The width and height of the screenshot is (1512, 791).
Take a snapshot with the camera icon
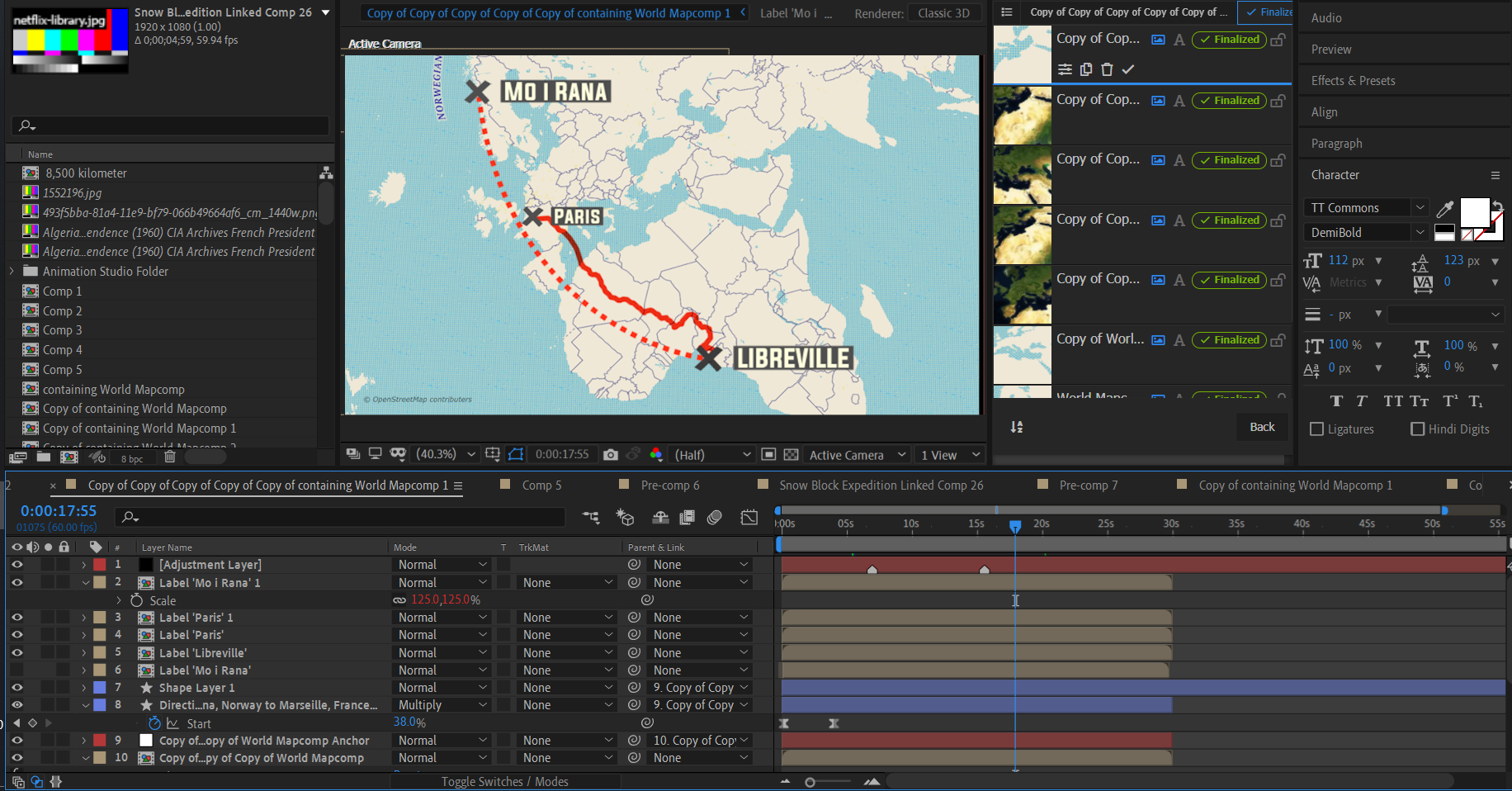tap(610, 454)
